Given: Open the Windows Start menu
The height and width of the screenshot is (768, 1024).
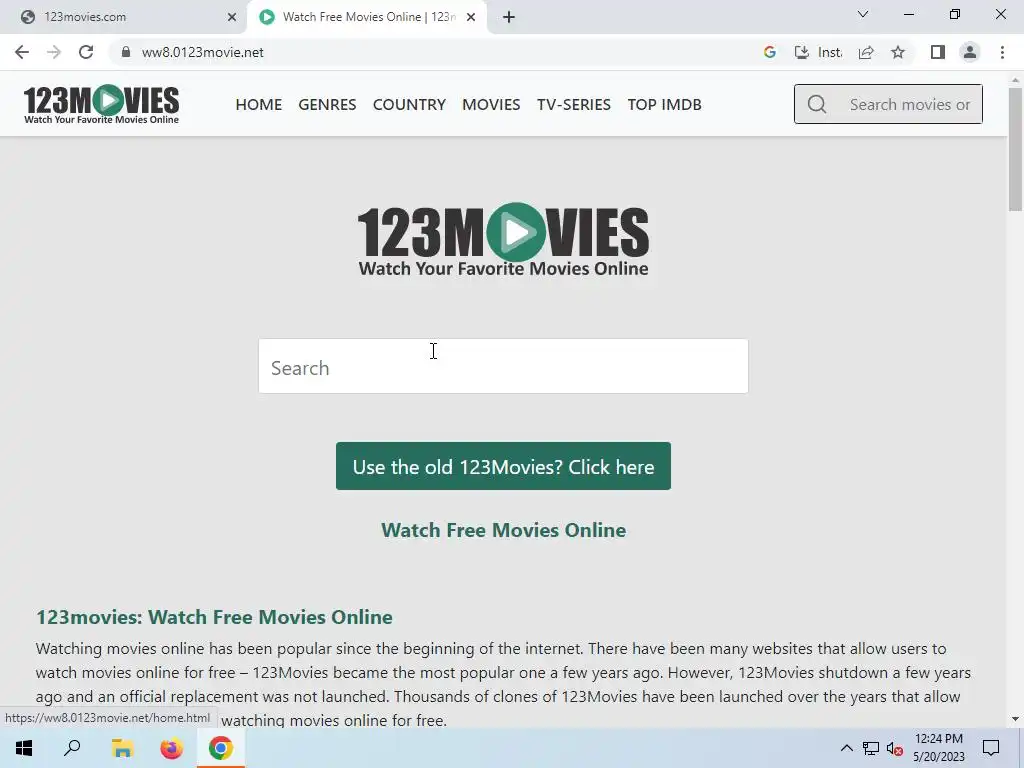Looking at the screenshot, I should point(24,748).
